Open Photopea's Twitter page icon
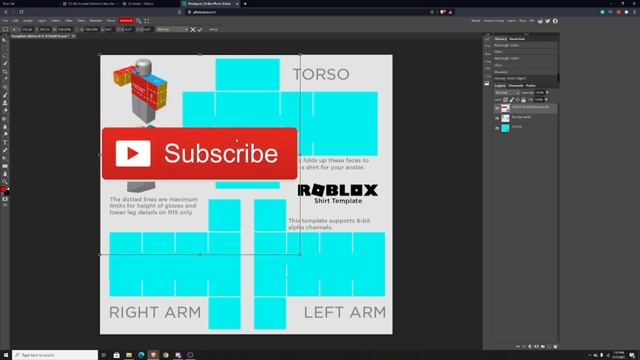Screen dimensions: 640x360 pyautogui.click(x=547, y=21)
